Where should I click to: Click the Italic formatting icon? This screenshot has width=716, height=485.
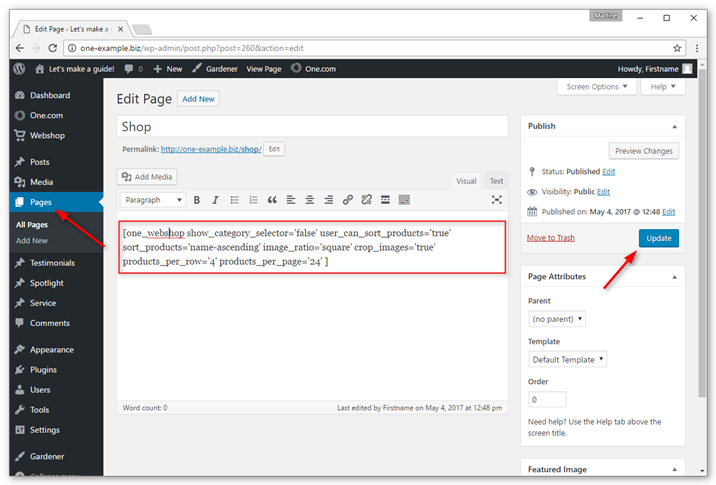(215, 200)
